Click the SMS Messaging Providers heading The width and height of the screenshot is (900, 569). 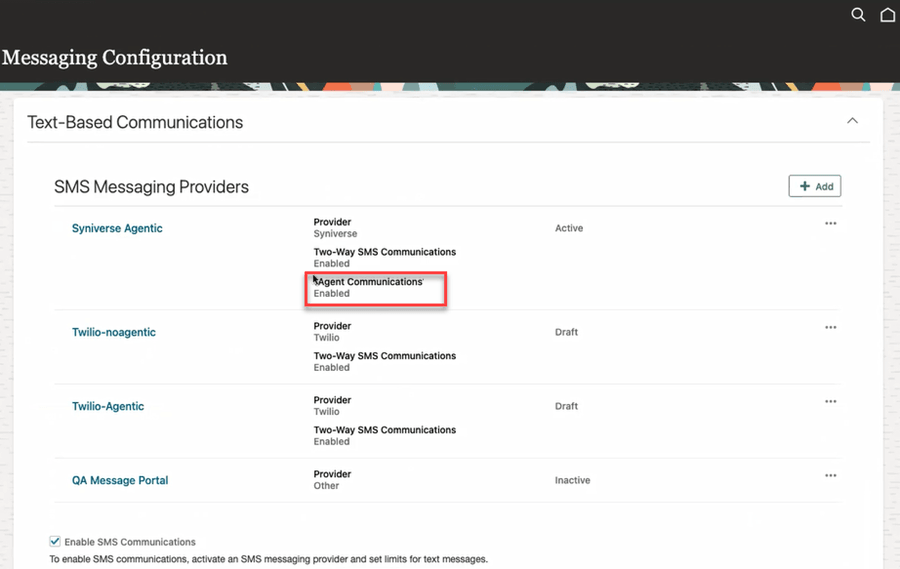[151, 187]
